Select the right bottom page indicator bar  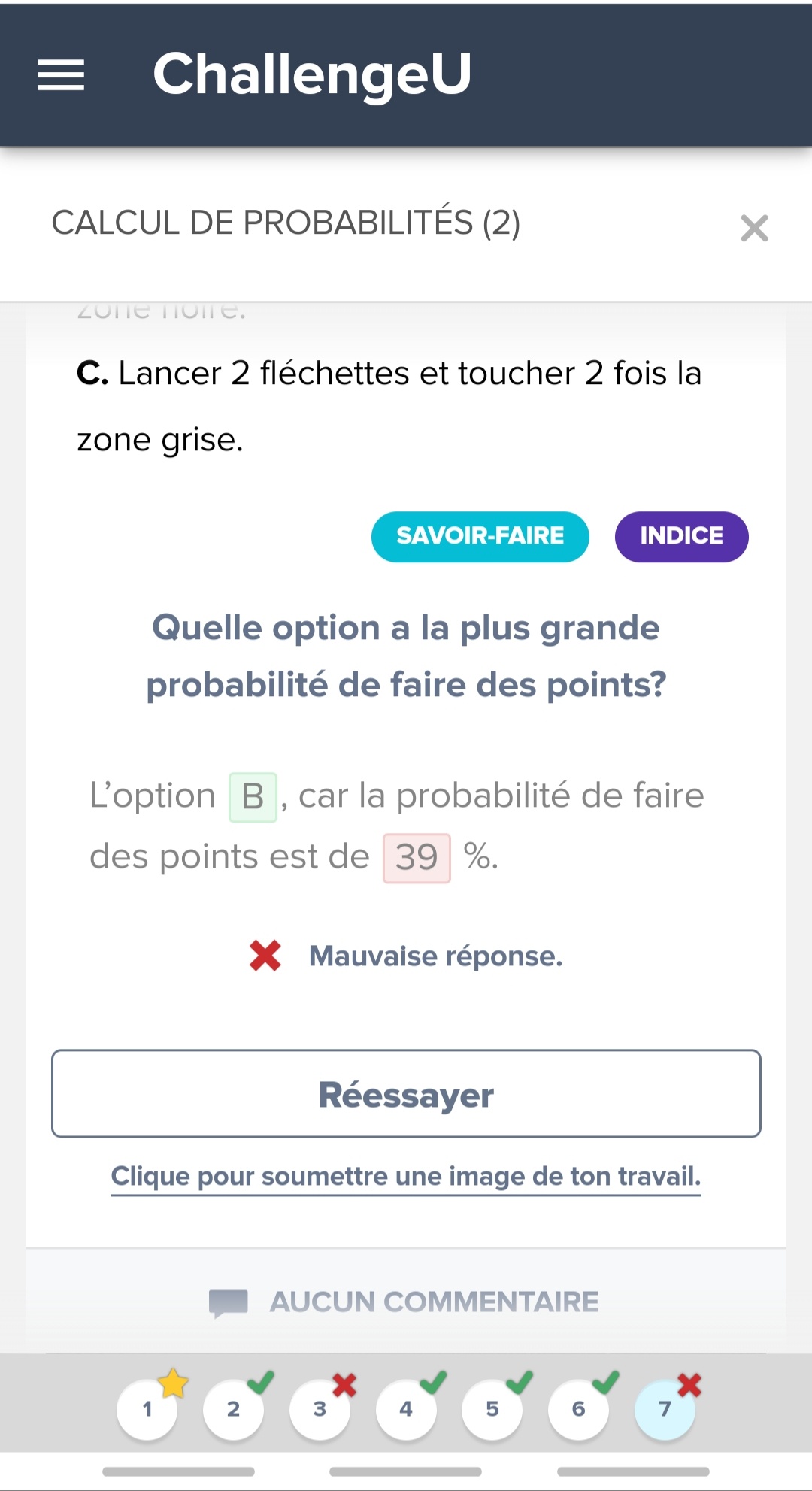point(633,1471)
